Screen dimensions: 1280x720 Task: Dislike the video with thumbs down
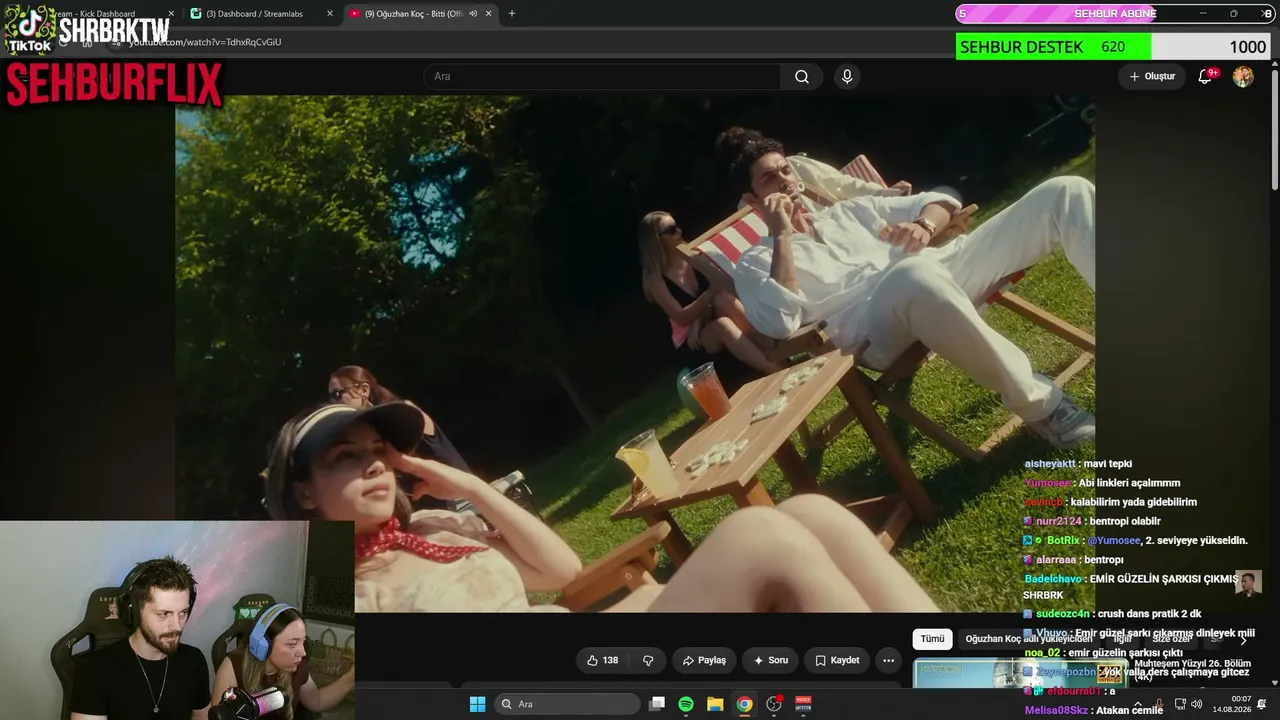(x=648, y=660)
